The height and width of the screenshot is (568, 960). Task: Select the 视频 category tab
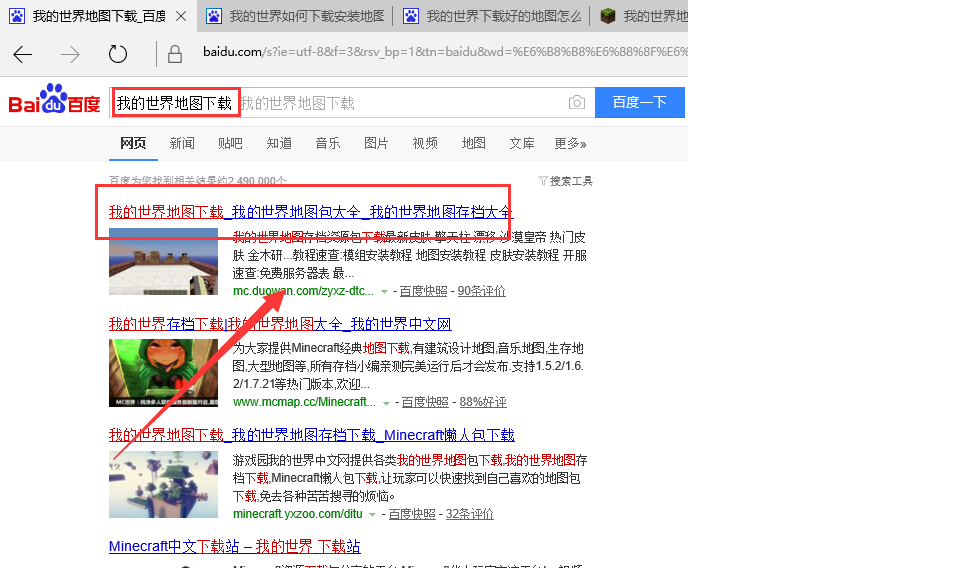pyautogui.click(x=425, y=143)
